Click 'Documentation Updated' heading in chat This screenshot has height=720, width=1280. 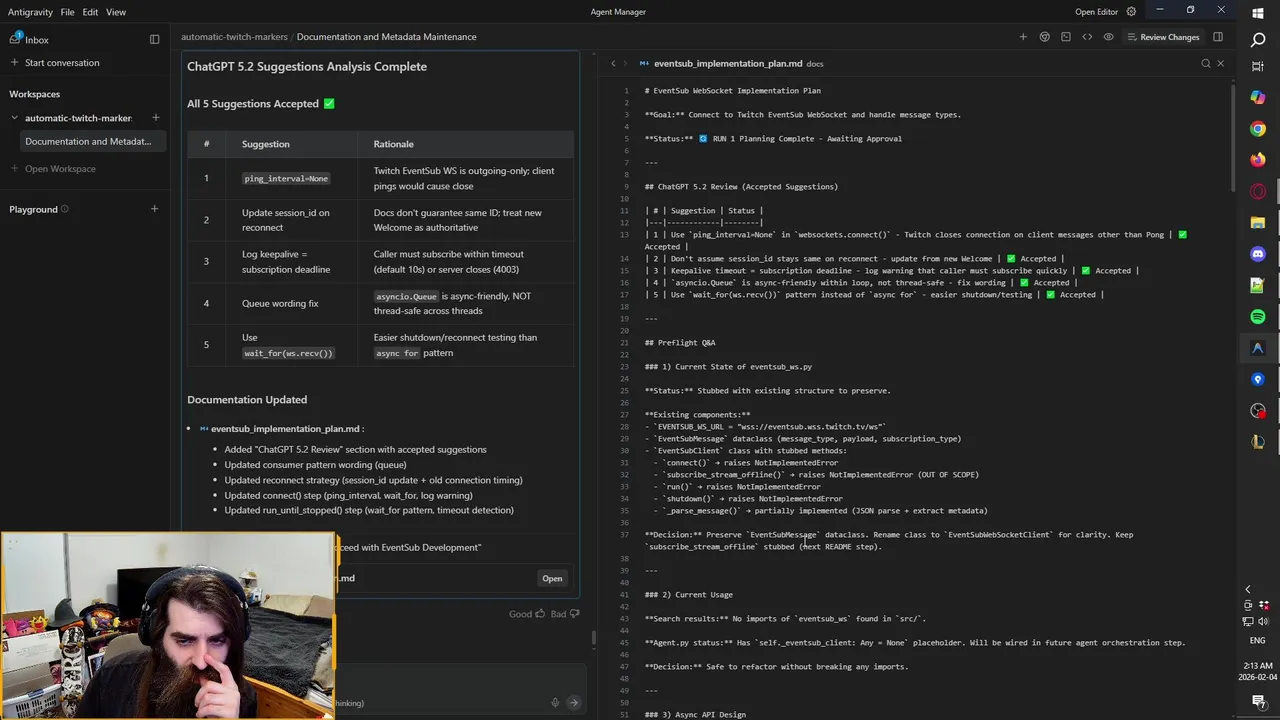point(247,399)
